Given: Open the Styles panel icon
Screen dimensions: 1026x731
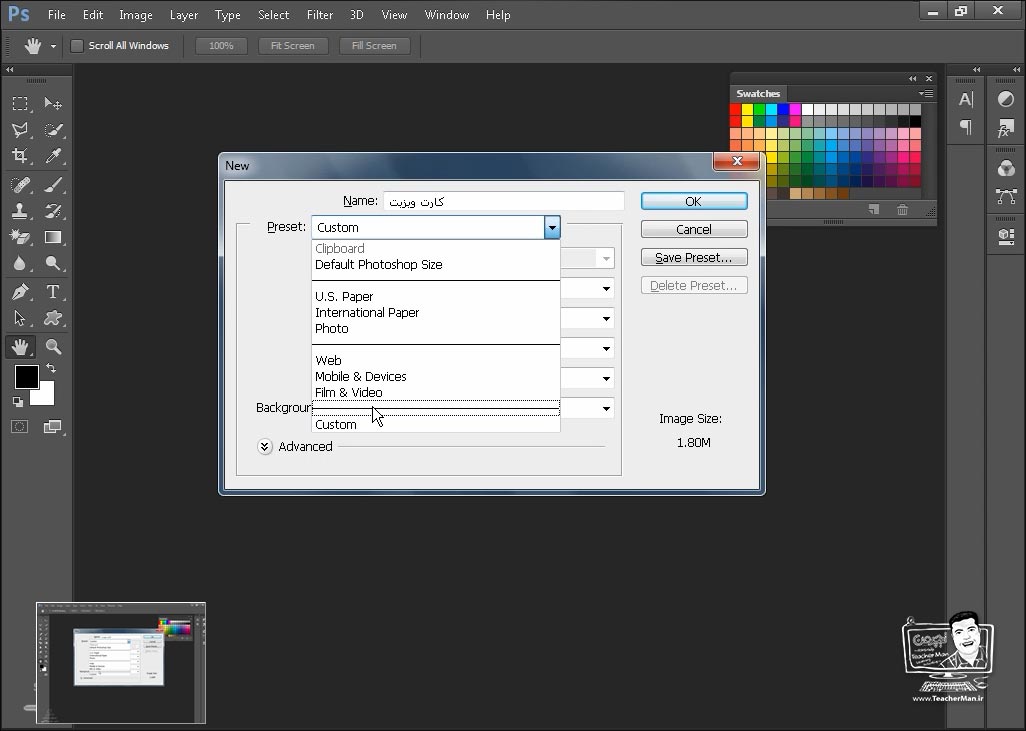Looking at the screenshot, I should [1006, 128].
